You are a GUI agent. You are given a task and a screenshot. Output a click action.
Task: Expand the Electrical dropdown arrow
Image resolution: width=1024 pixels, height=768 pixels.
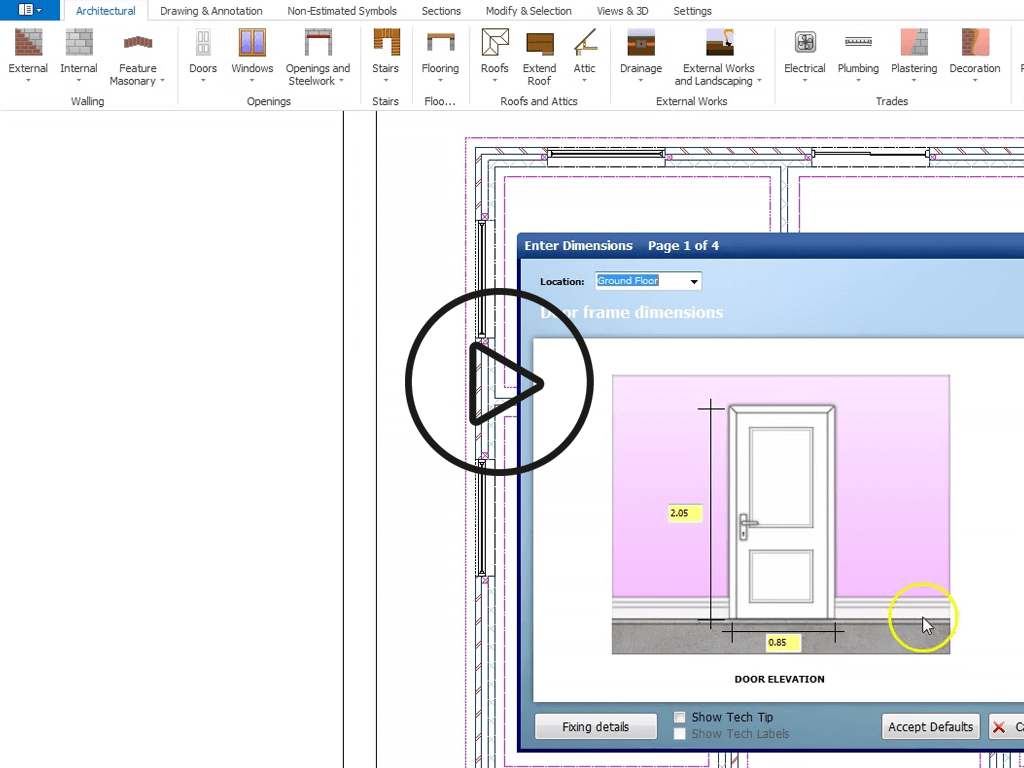point(805,81)
